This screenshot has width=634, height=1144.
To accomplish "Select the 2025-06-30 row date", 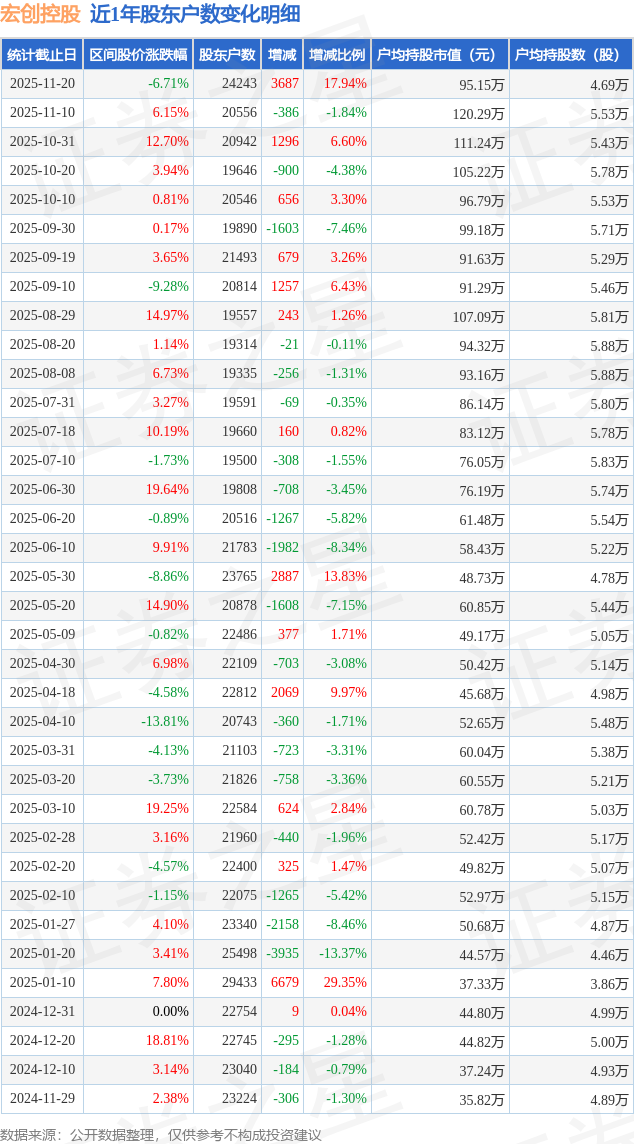I will click(42, 490).
